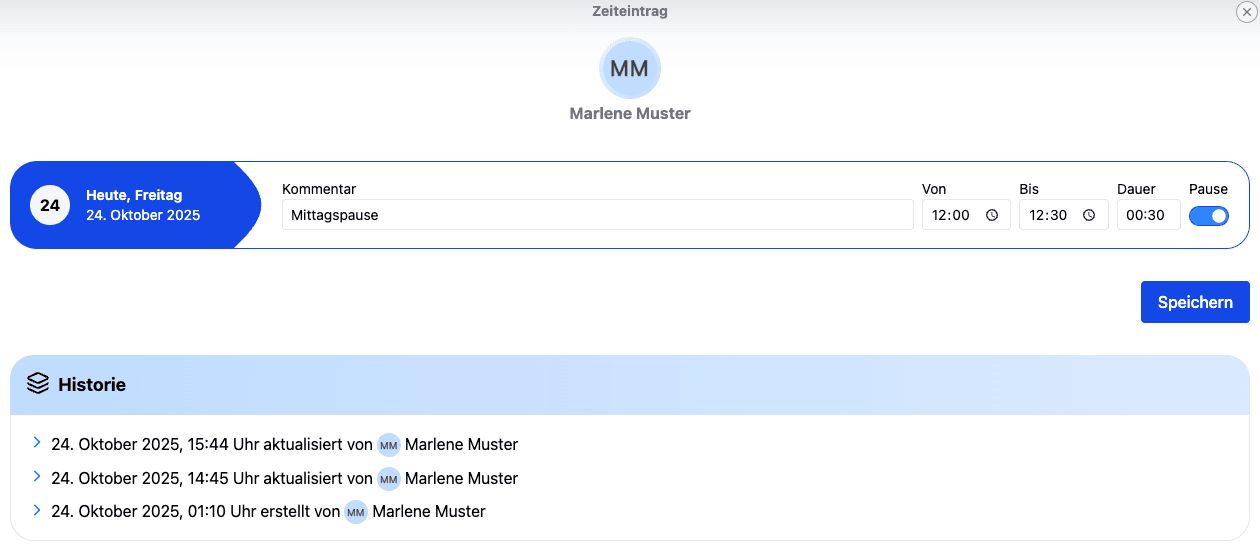The height and width of the screenshot is (557, 1260).
Task: Click the large MM avatar at top
Action: pos(630,69)
